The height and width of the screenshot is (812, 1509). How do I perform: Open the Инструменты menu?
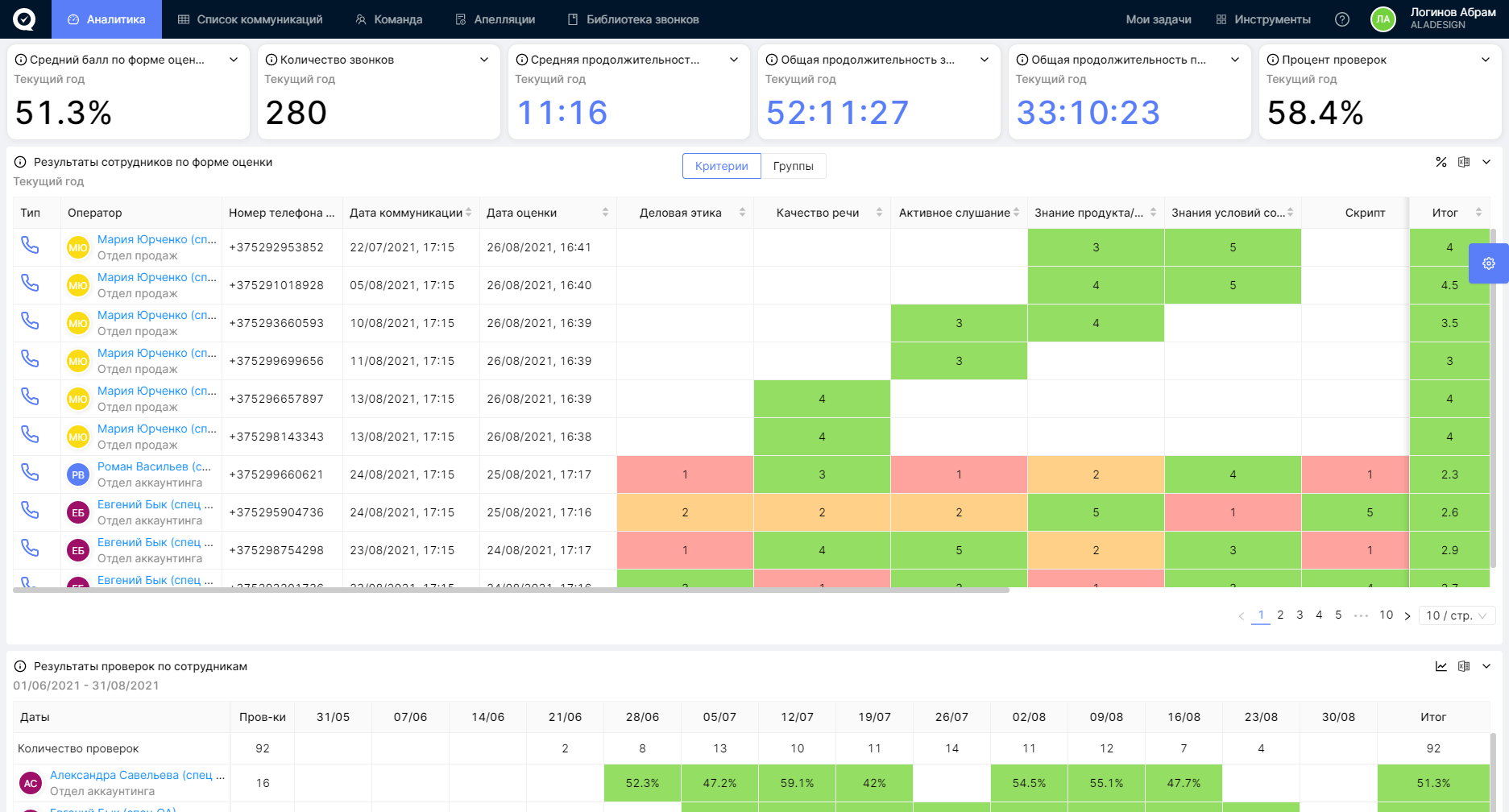tap(1263, 19)
